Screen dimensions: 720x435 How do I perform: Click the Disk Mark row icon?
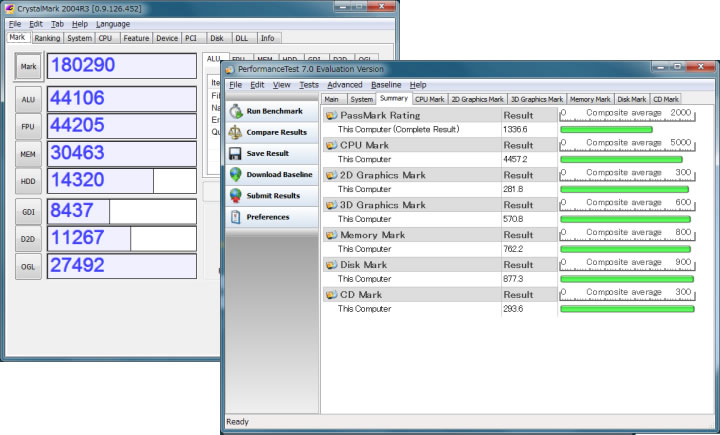click(x=331, y=265)
